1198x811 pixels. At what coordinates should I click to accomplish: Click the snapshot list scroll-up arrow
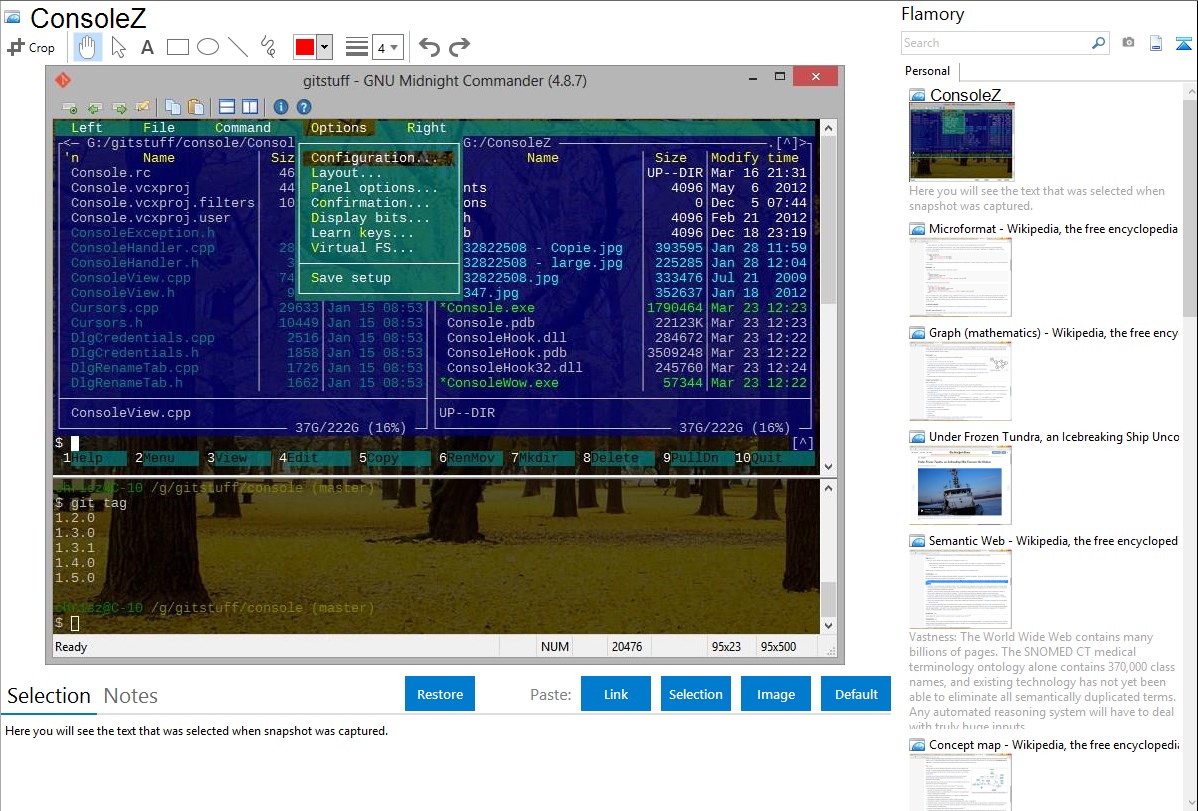pos(1190,91)
